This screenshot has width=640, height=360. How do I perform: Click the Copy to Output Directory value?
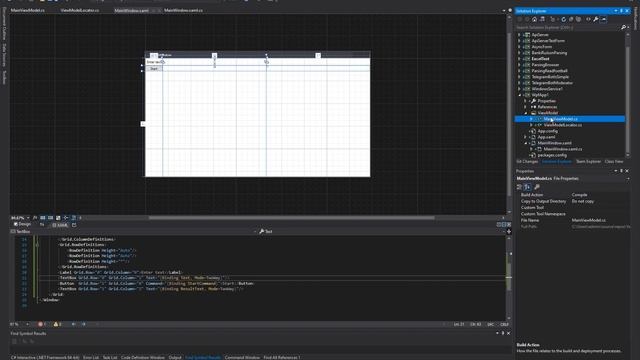coord(583,201)
